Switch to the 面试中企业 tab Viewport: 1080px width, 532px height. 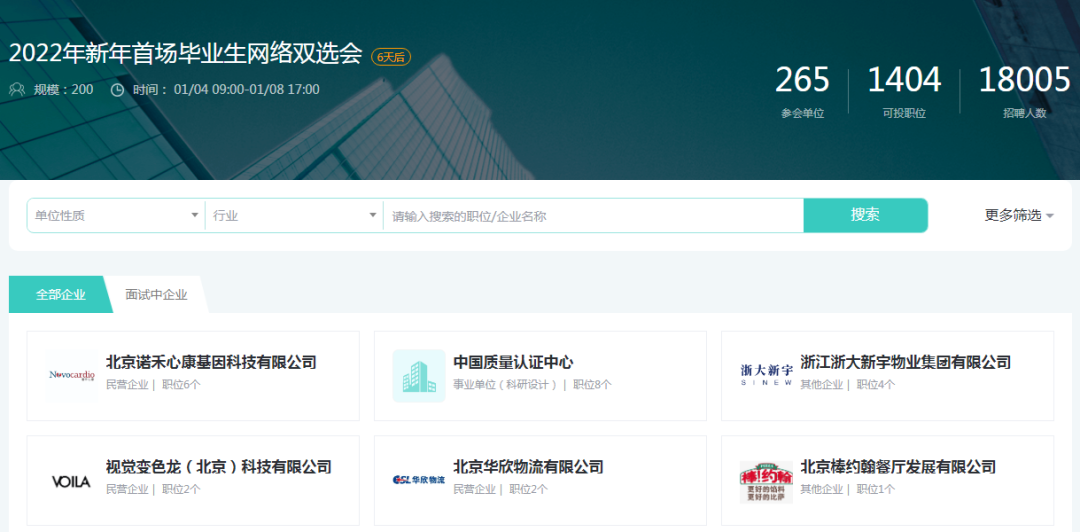156,295
